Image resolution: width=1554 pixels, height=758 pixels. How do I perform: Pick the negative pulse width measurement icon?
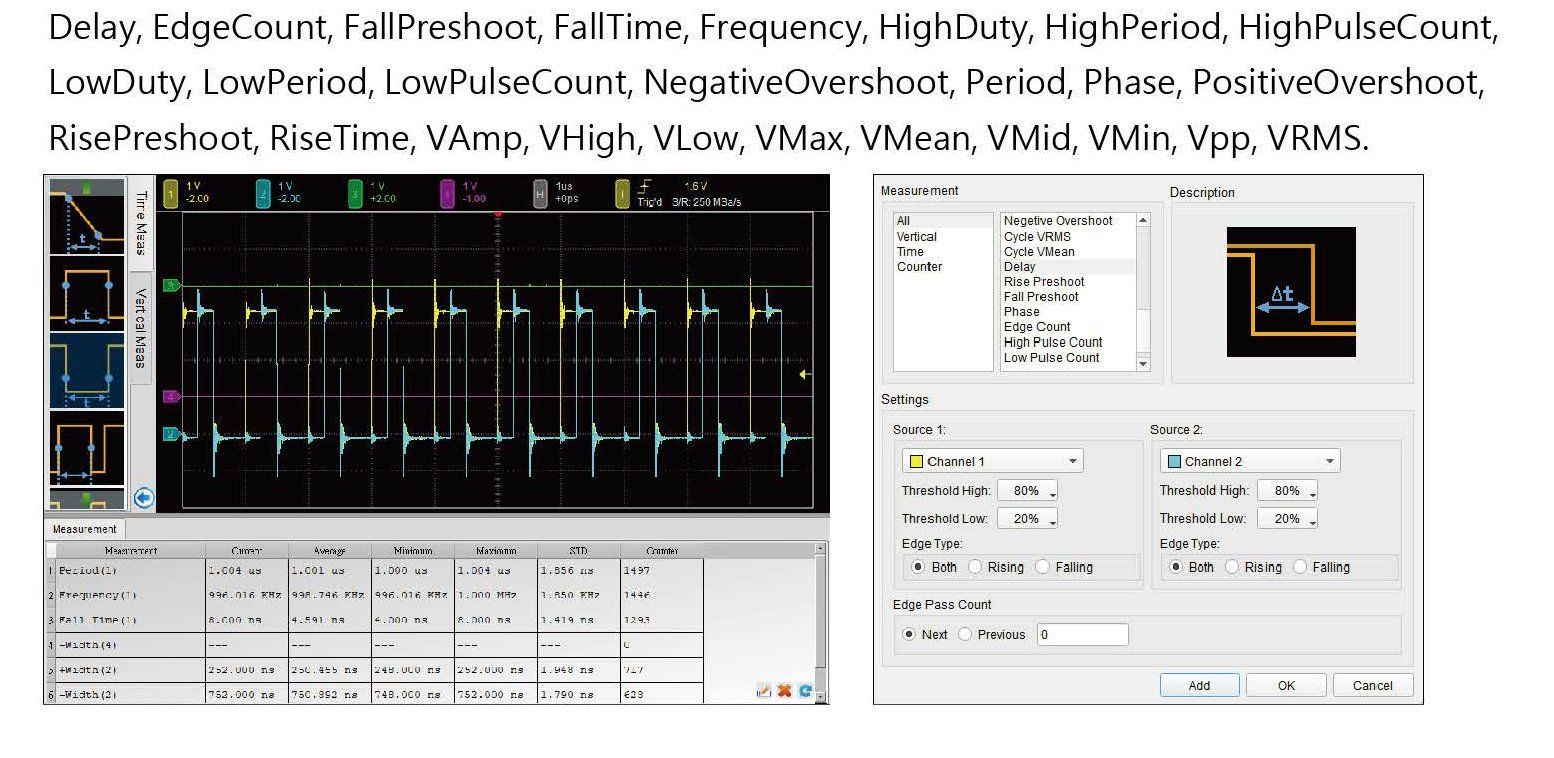(x=87, y=371)
